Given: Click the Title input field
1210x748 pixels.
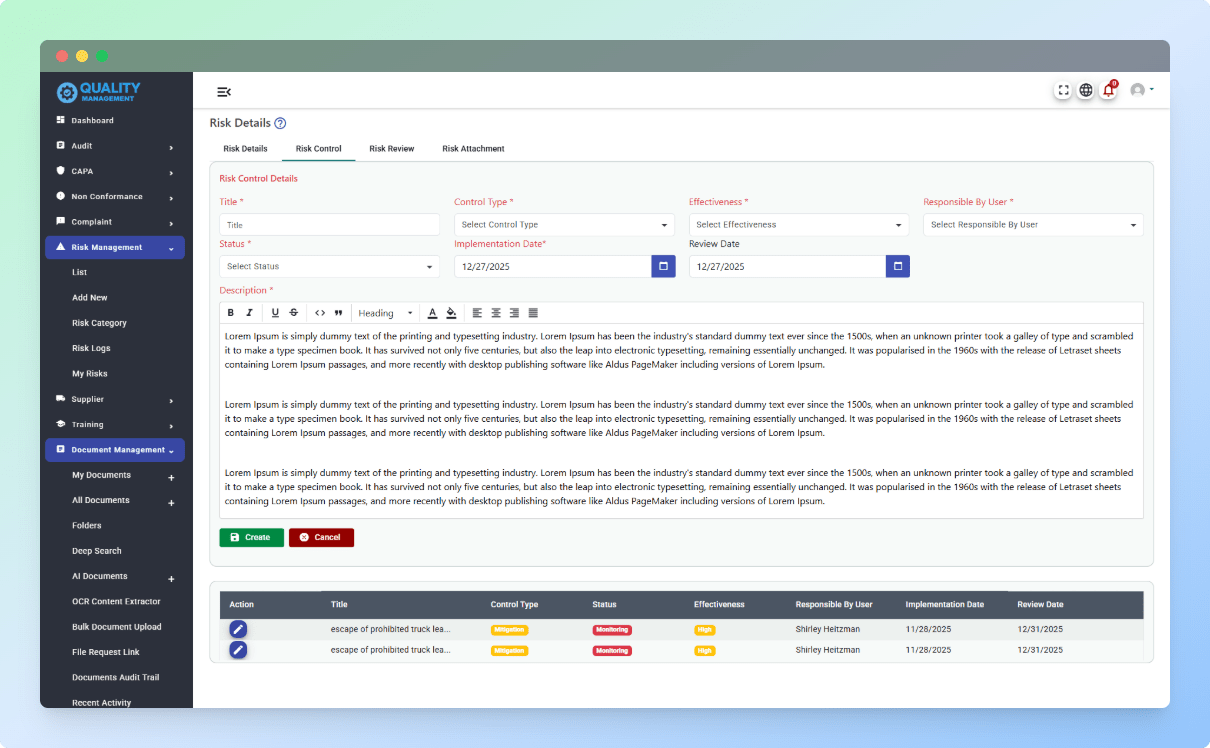Looking at the screenshot, I should tap(329, 225).
